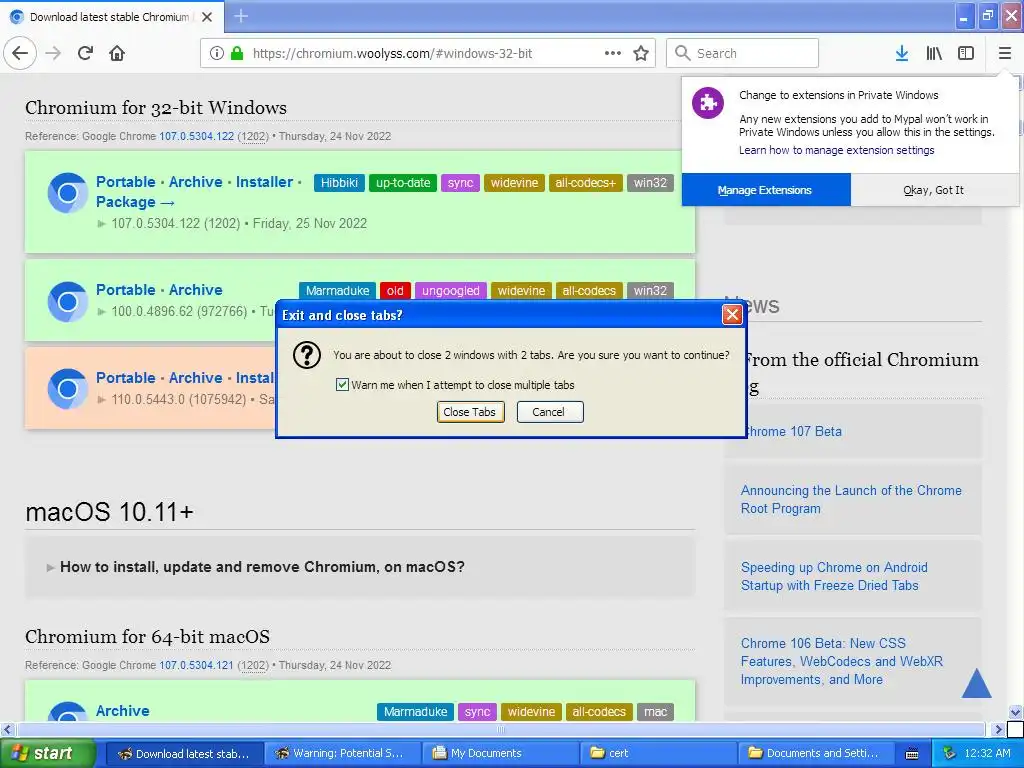Cancel the exit dialog
The height and width of the screenshot is (768, 1024).
coord(550,412)
